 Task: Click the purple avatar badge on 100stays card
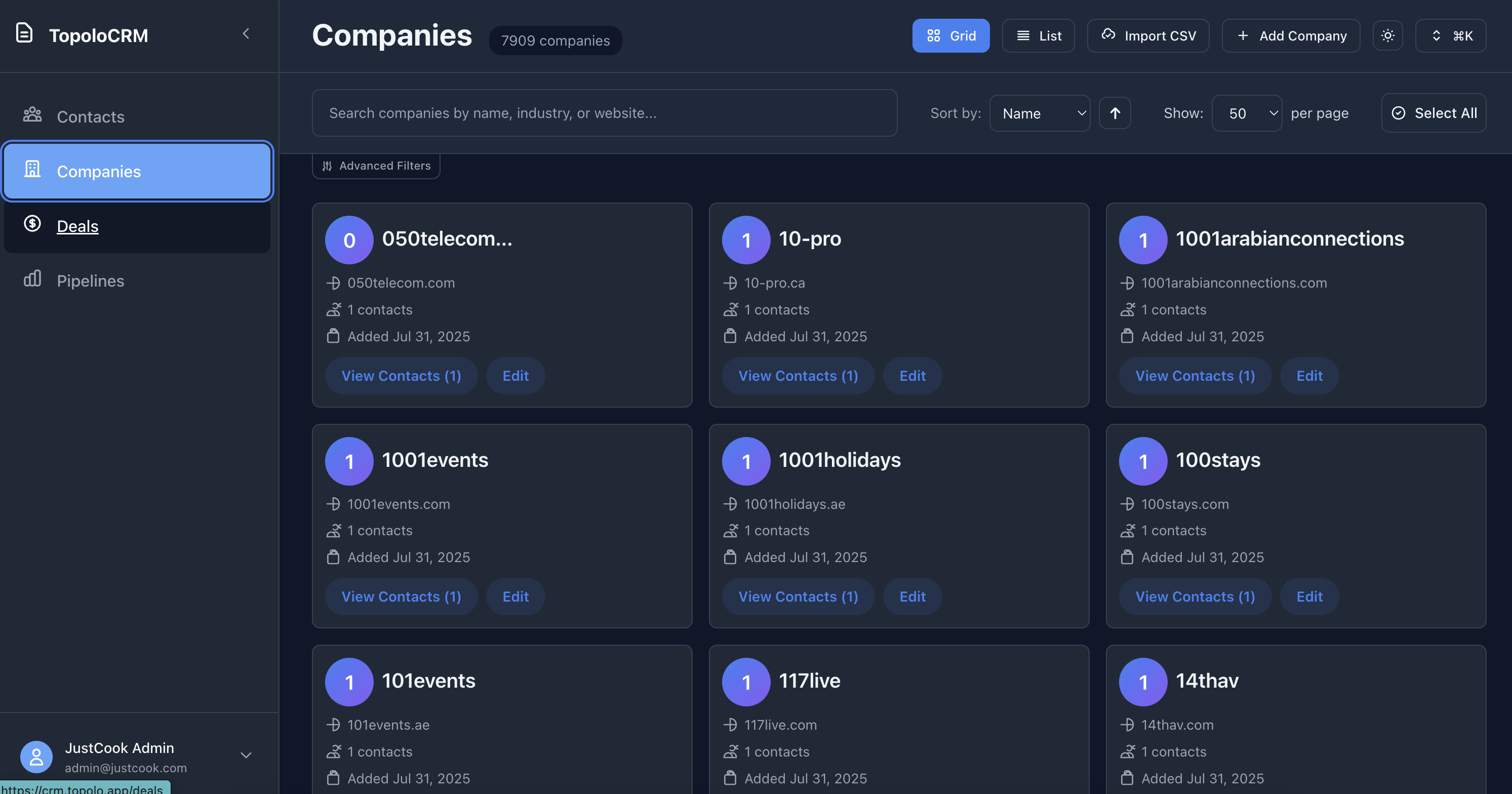[x=1142, y=461]
